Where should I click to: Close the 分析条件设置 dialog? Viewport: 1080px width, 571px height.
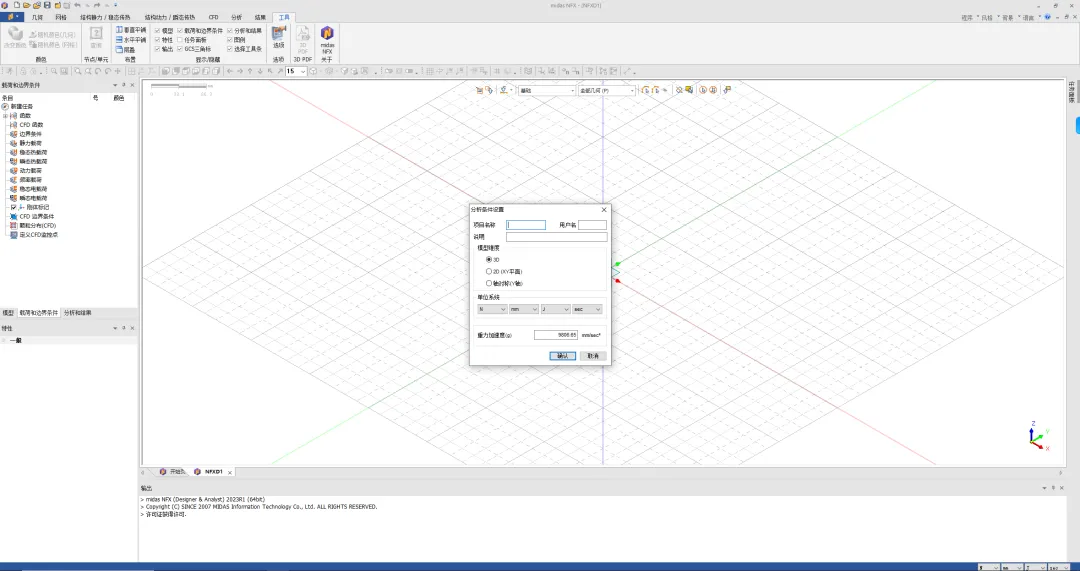point(604,209)
